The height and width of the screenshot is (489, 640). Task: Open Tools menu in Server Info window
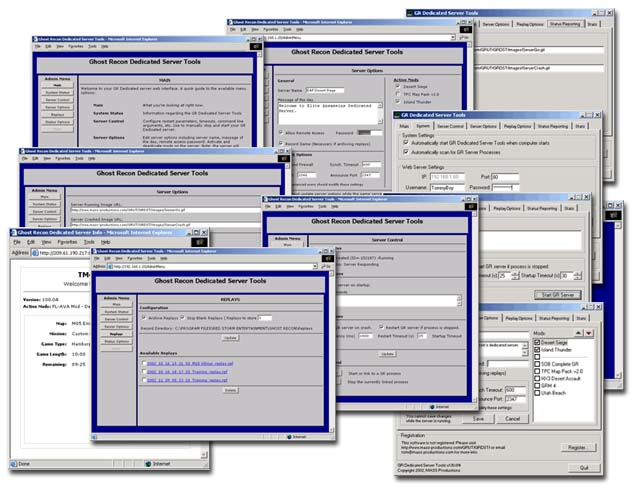click(89, 242)
